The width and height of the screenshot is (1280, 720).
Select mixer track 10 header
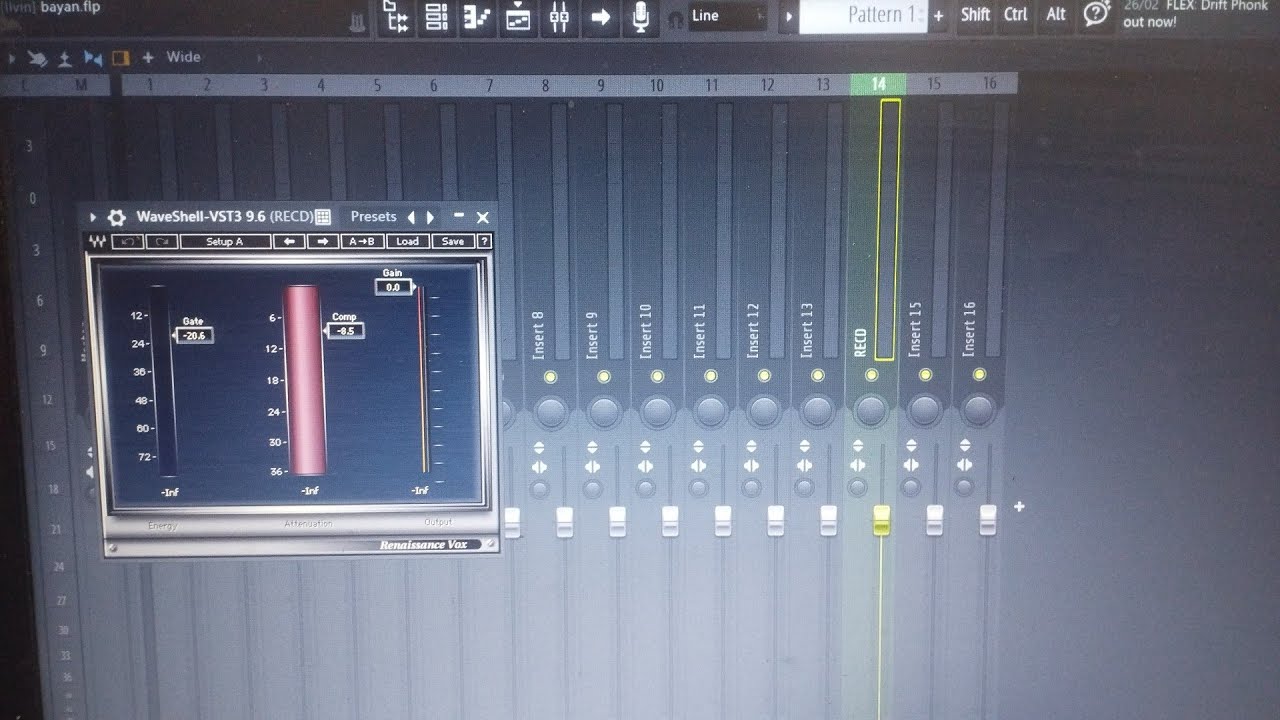(657, 85)
